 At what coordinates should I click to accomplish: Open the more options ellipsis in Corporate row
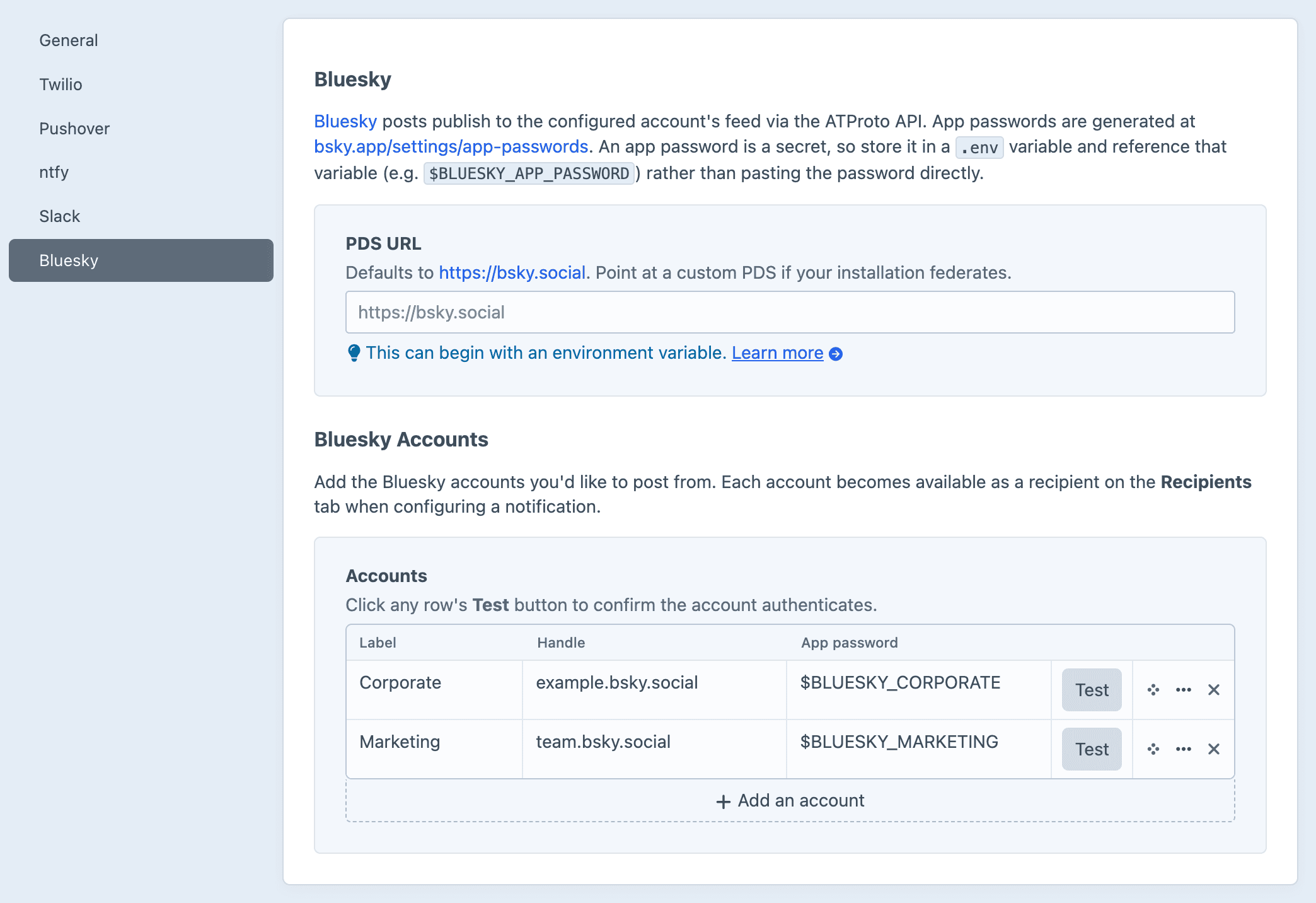point(1184,690)
